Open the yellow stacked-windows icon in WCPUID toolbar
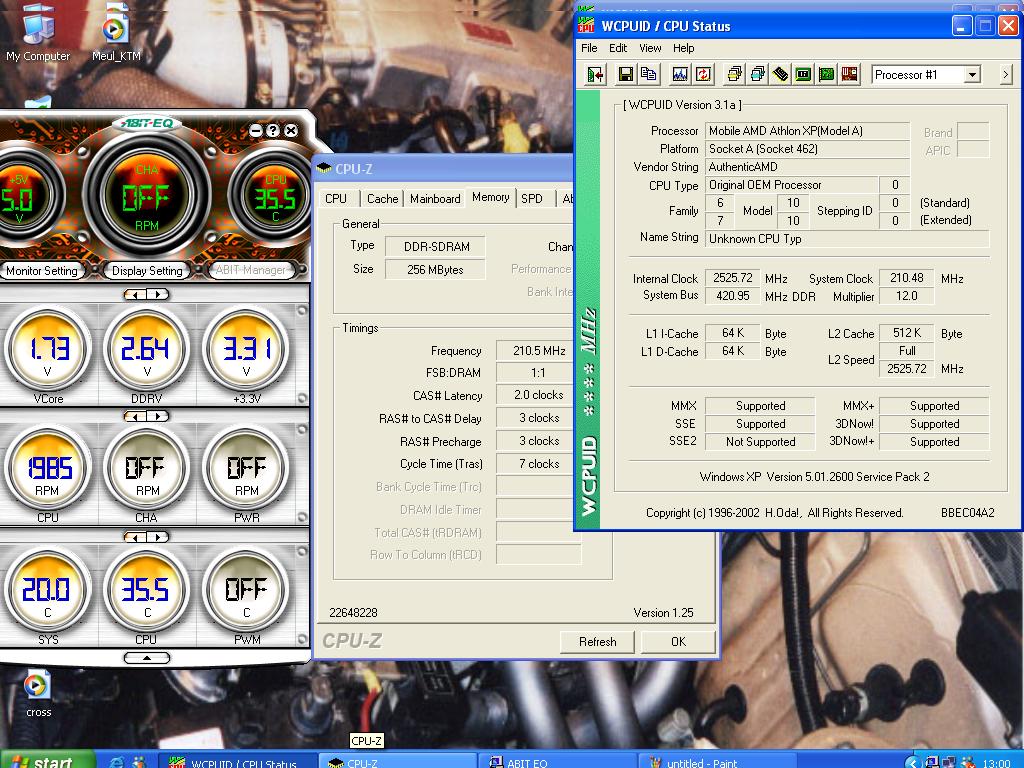1024x768 pixels. pos(734,74)
